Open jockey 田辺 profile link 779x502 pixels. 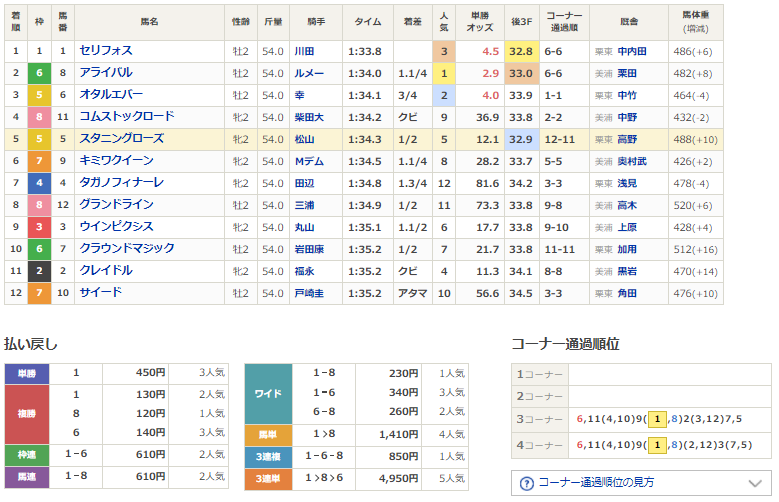point(304,183)
